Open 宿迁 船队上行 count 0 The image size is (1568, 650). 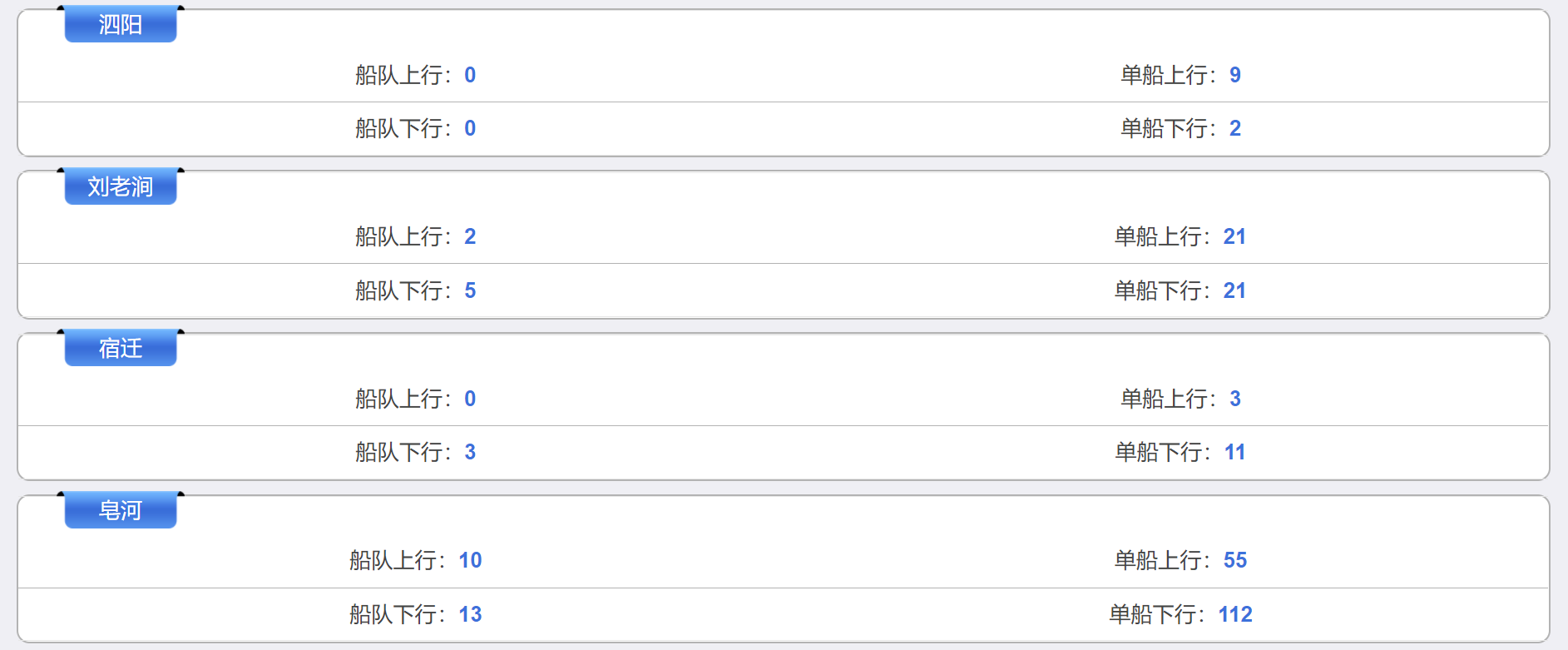470,399
